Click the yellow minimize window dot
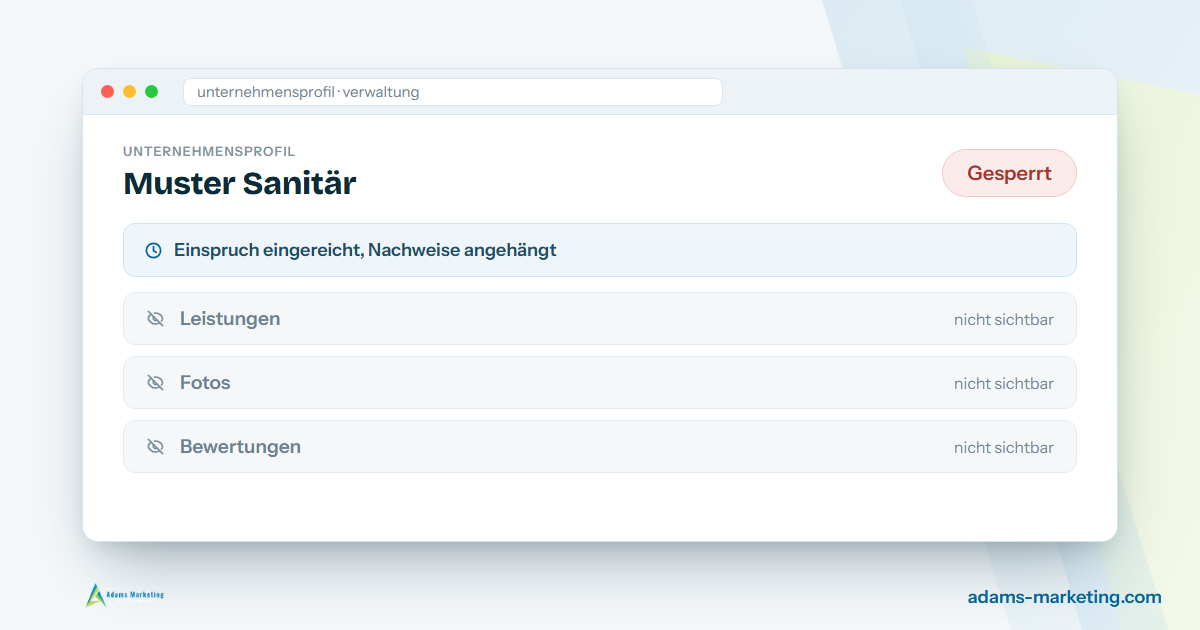Screen dimensions: 1200x630 point(129,92)
